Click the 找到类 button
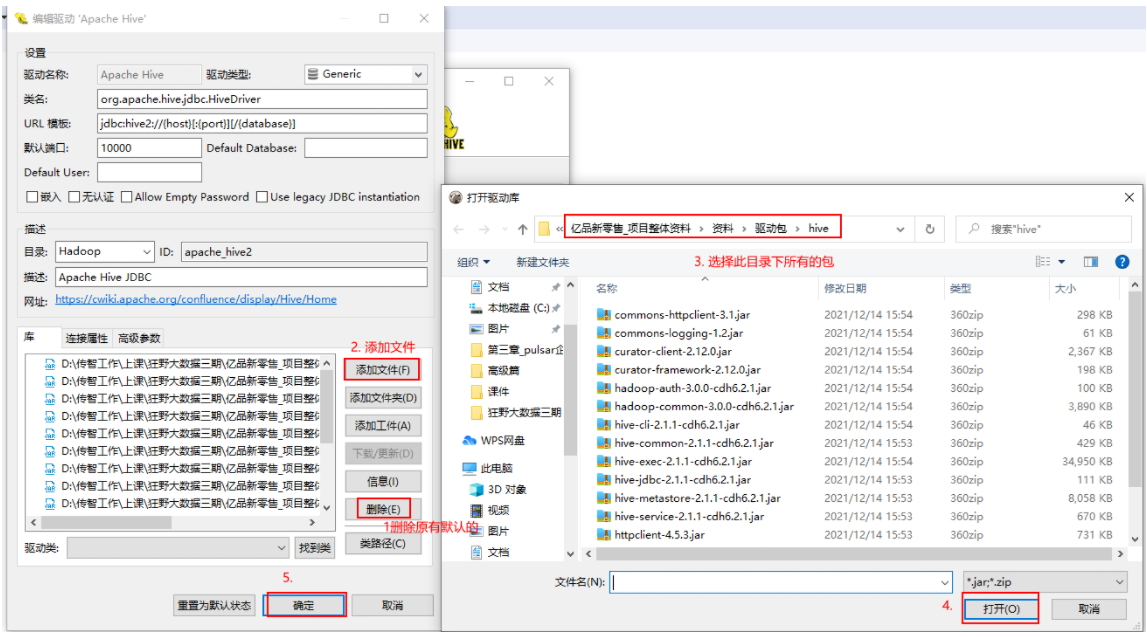This screenshot has height=637, width=1147. pyautogui.click(x=315, y=548)
